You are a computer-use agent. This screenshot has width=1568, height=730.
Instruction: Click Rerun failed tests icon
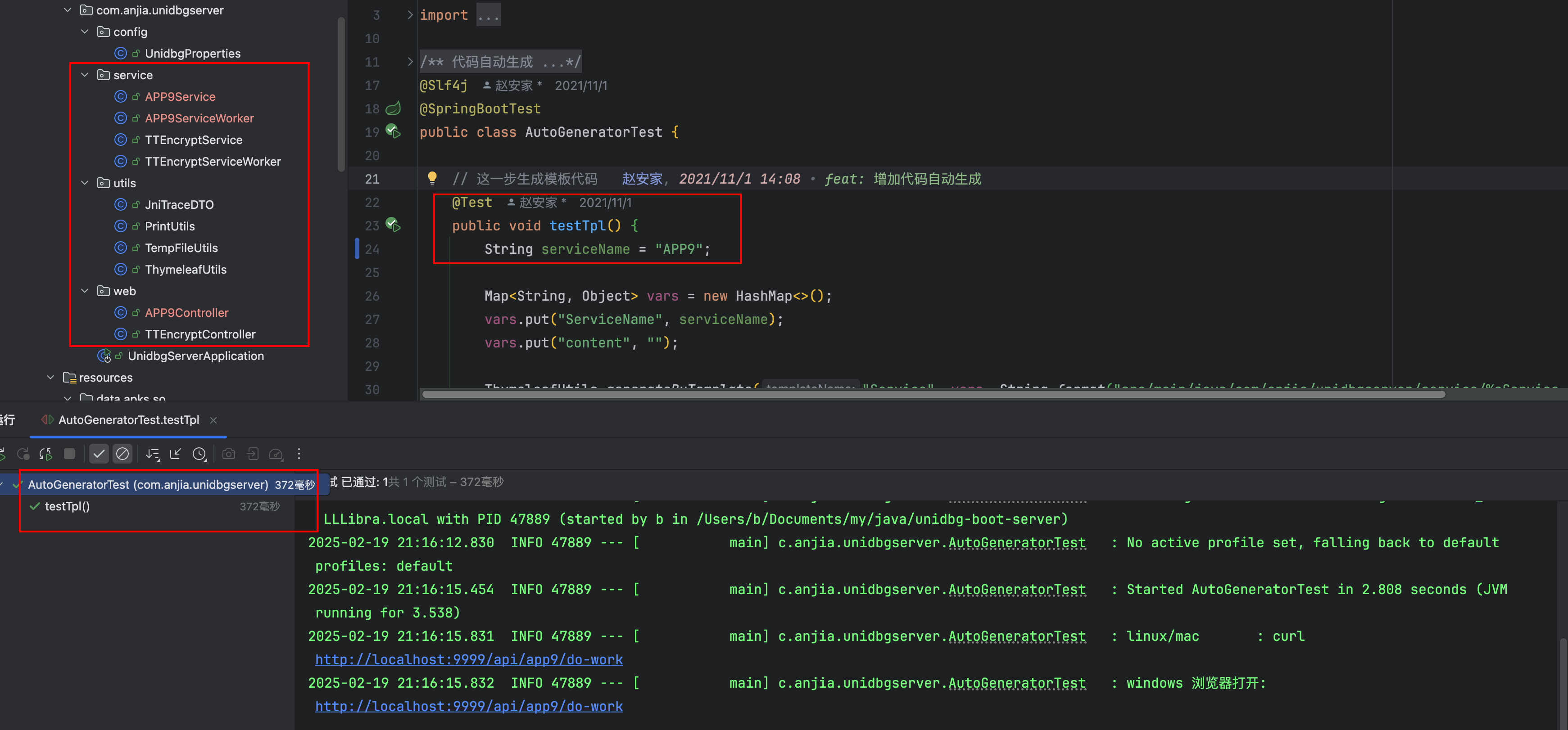pyautogui.click(x=23, y=454)
